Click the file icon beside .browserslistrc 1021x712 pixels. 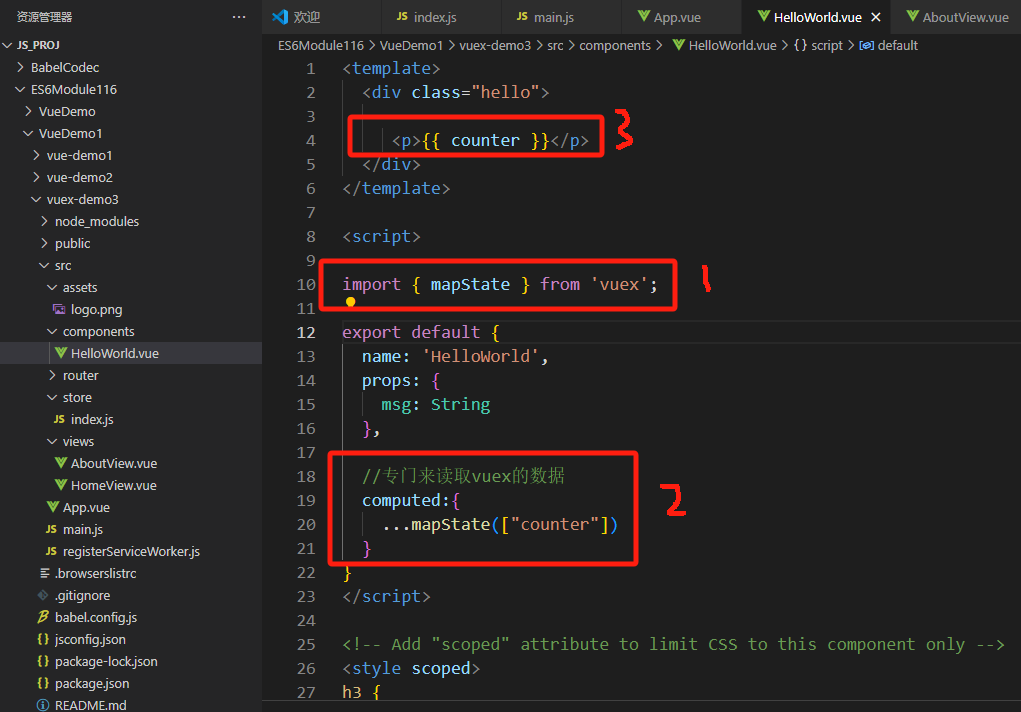44,573
